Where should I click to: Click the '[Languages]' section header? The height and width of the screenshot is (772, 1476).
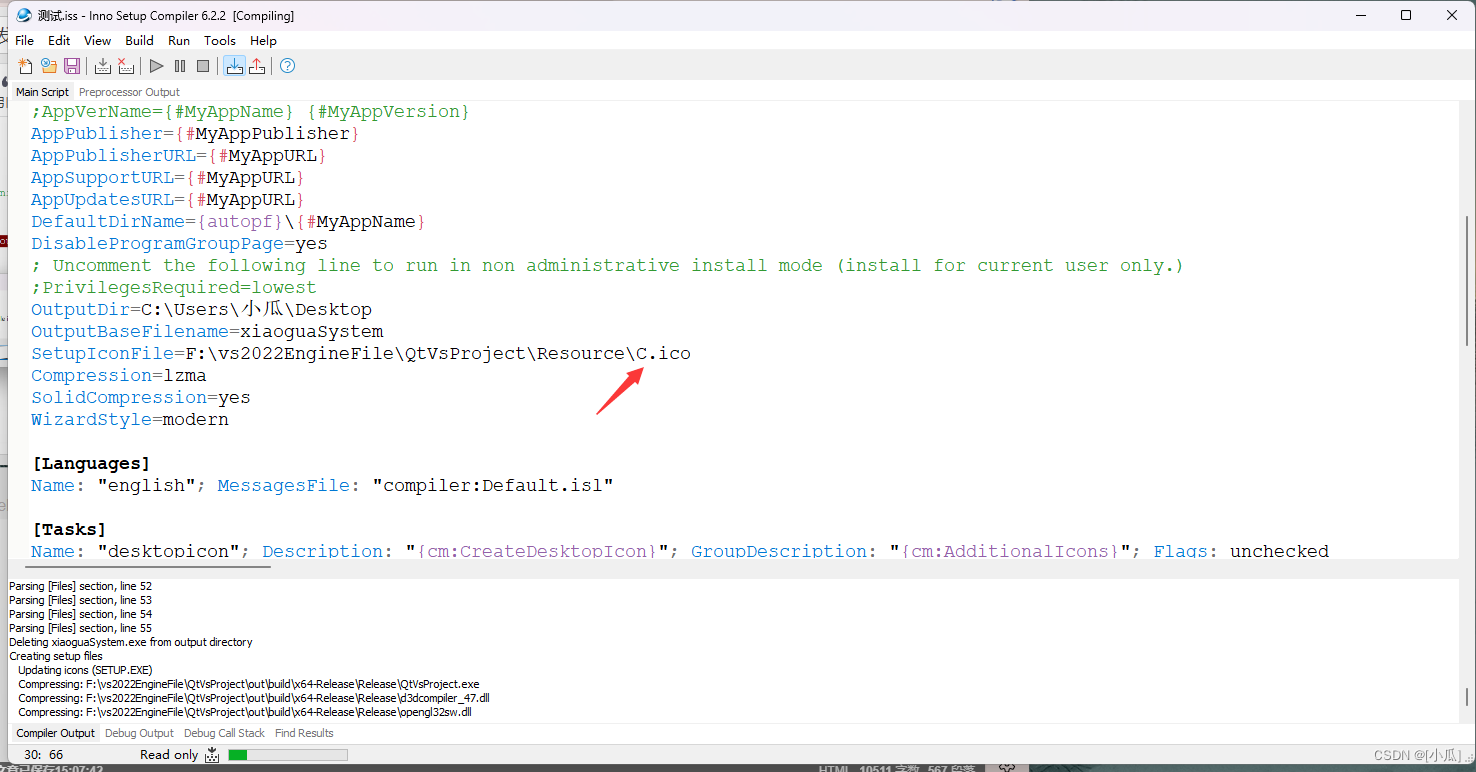91,464
